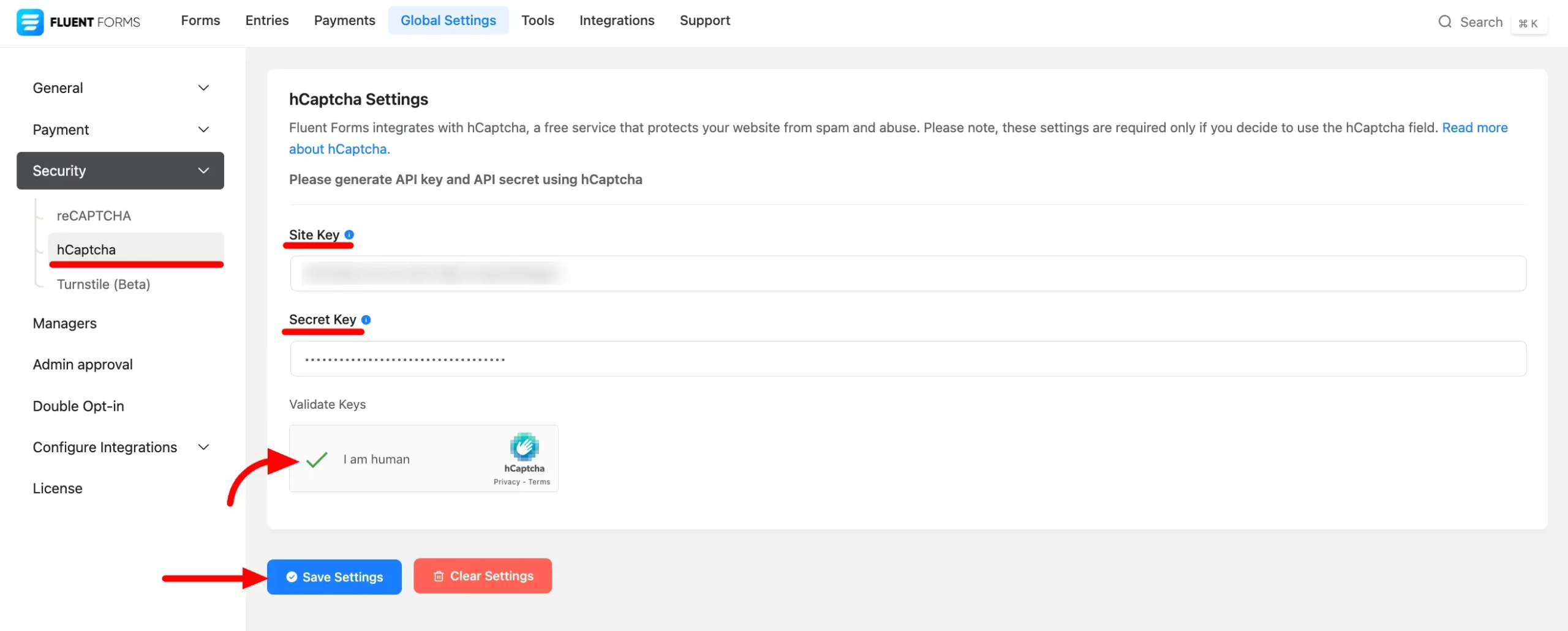1568x631 pixels.
Task: Toggle the I am human checkbox
Action: 317,459
